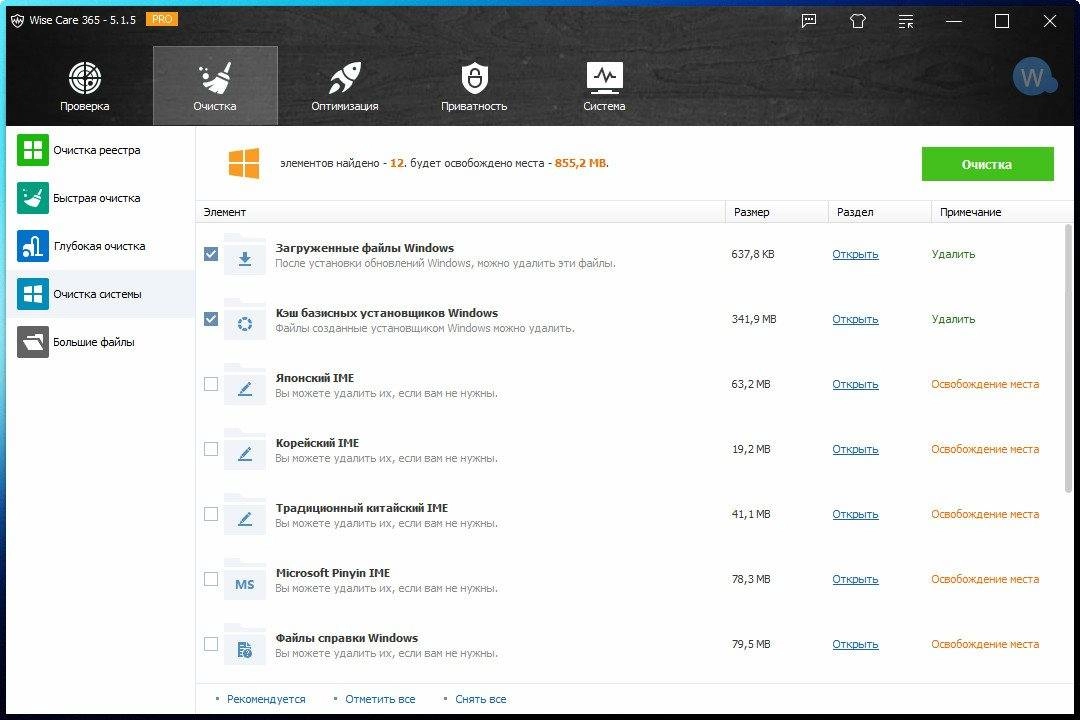
Task: Switch to the Очистка broom tab
Action: [215, 86]
